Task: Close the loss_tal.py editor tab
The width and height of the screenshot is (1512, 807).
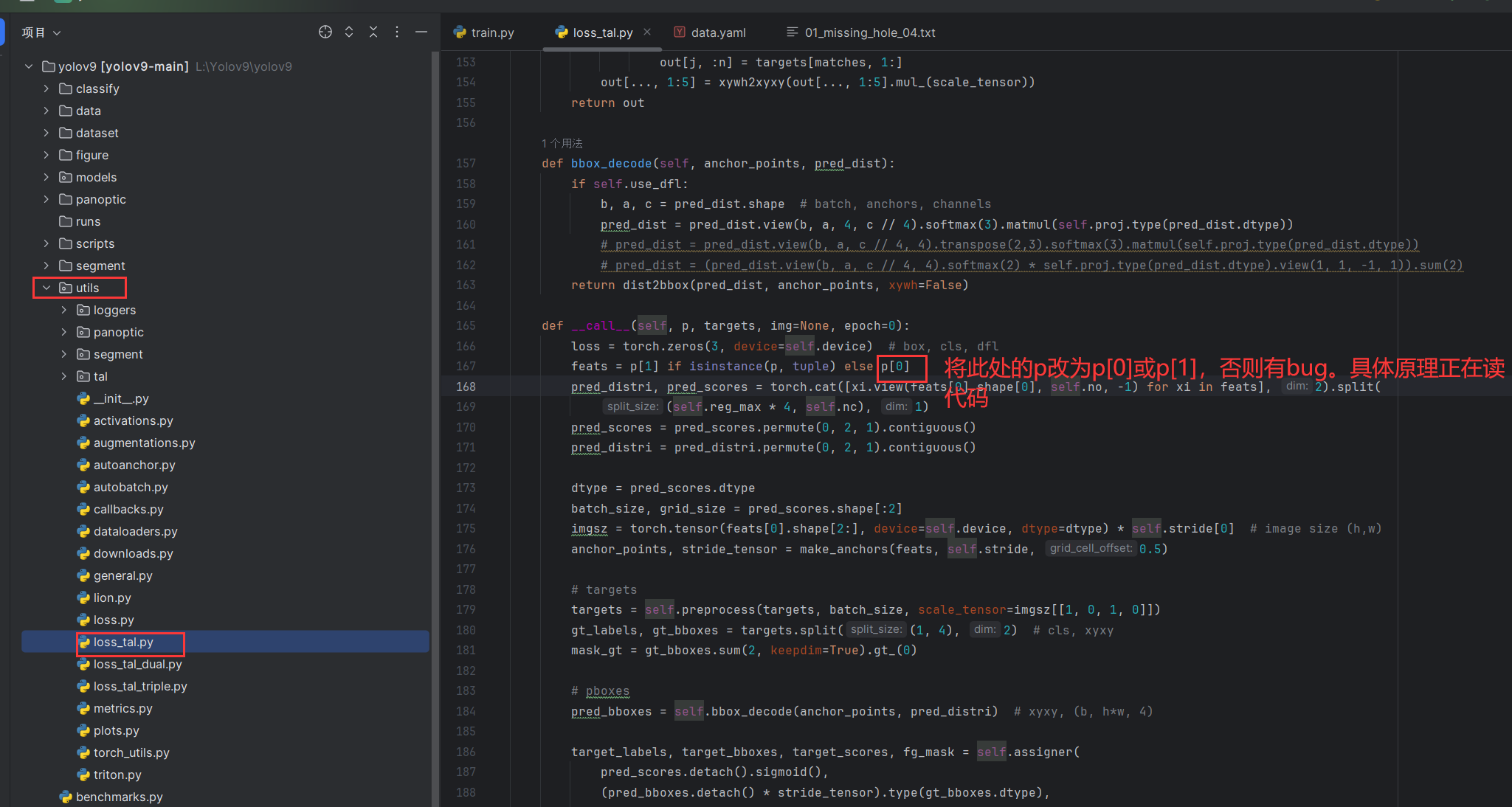Action: pyautogui.click(x=647, y=32)
